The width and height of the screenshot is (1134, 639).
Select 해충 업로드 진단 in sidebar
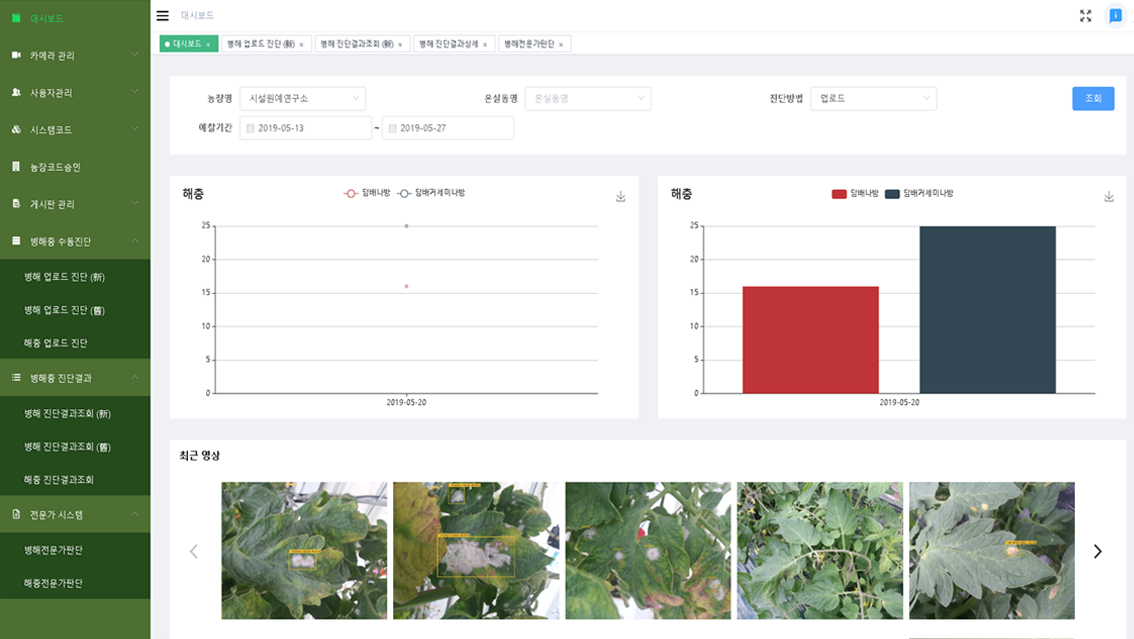click(x=56, y=343)
